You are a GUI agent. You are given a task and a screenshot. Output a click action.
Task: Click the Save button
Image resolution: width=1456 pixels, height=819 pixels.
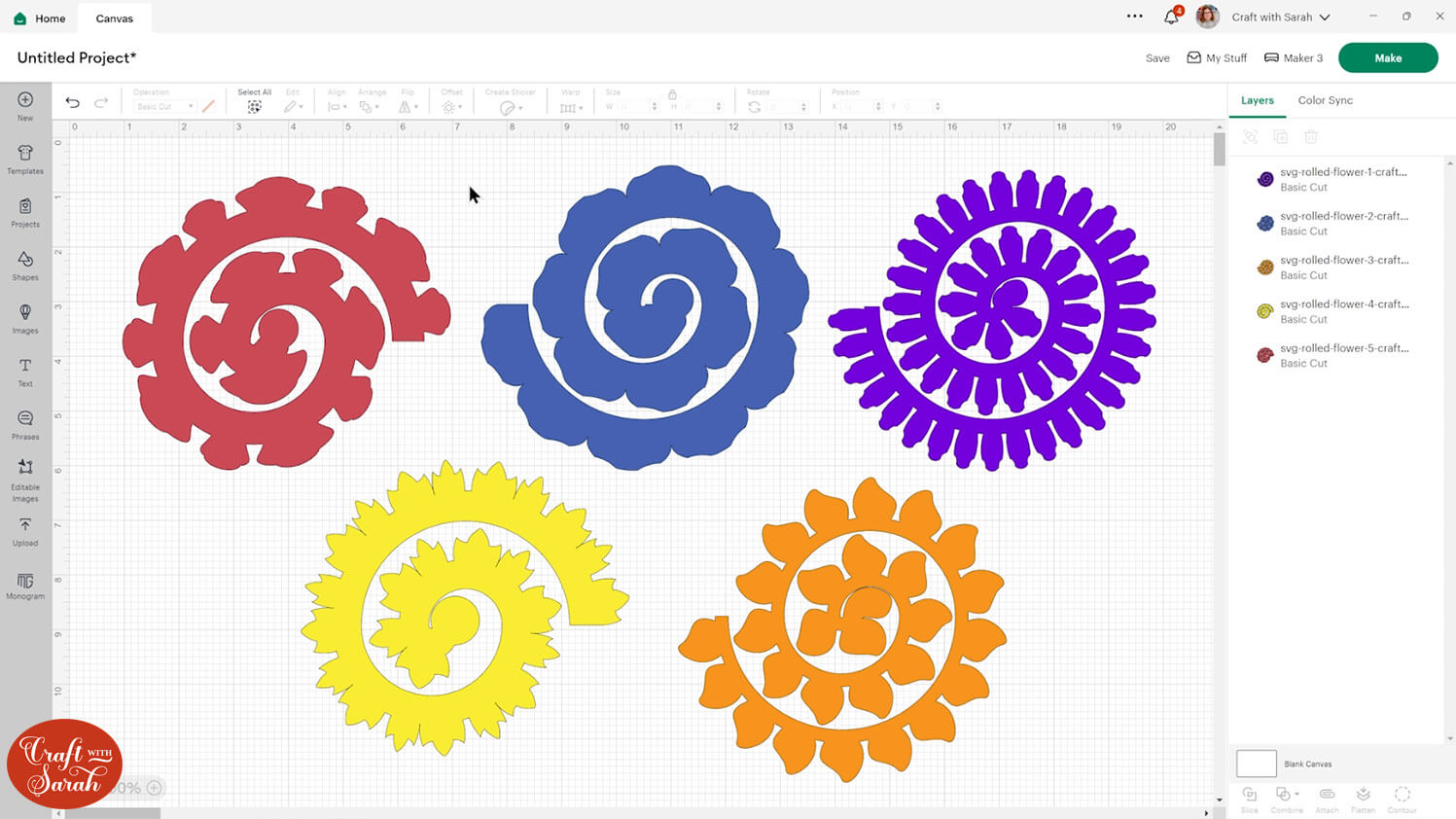1157,58
